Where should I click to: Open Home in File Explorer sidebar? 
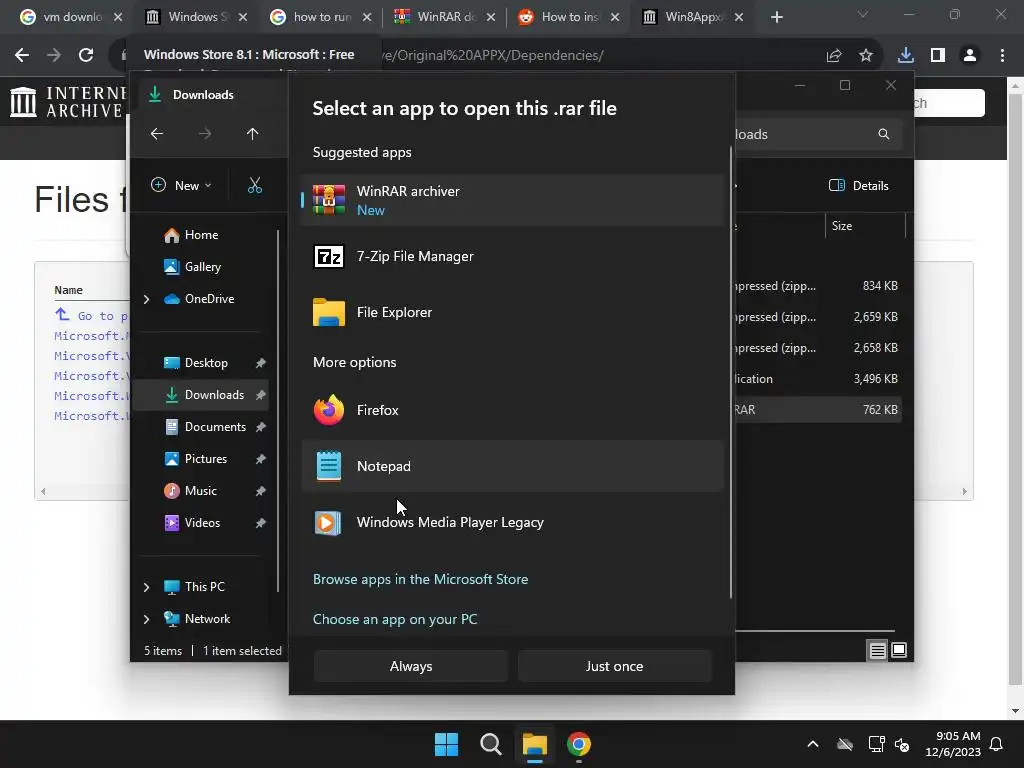(x=201, y=235)
